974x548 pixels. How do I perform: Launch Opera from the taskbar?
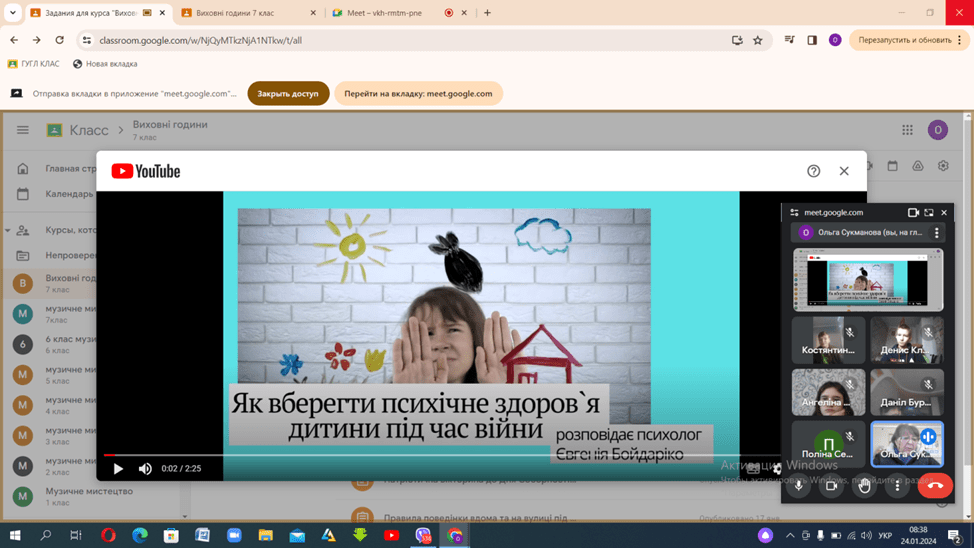click(108, 535)
